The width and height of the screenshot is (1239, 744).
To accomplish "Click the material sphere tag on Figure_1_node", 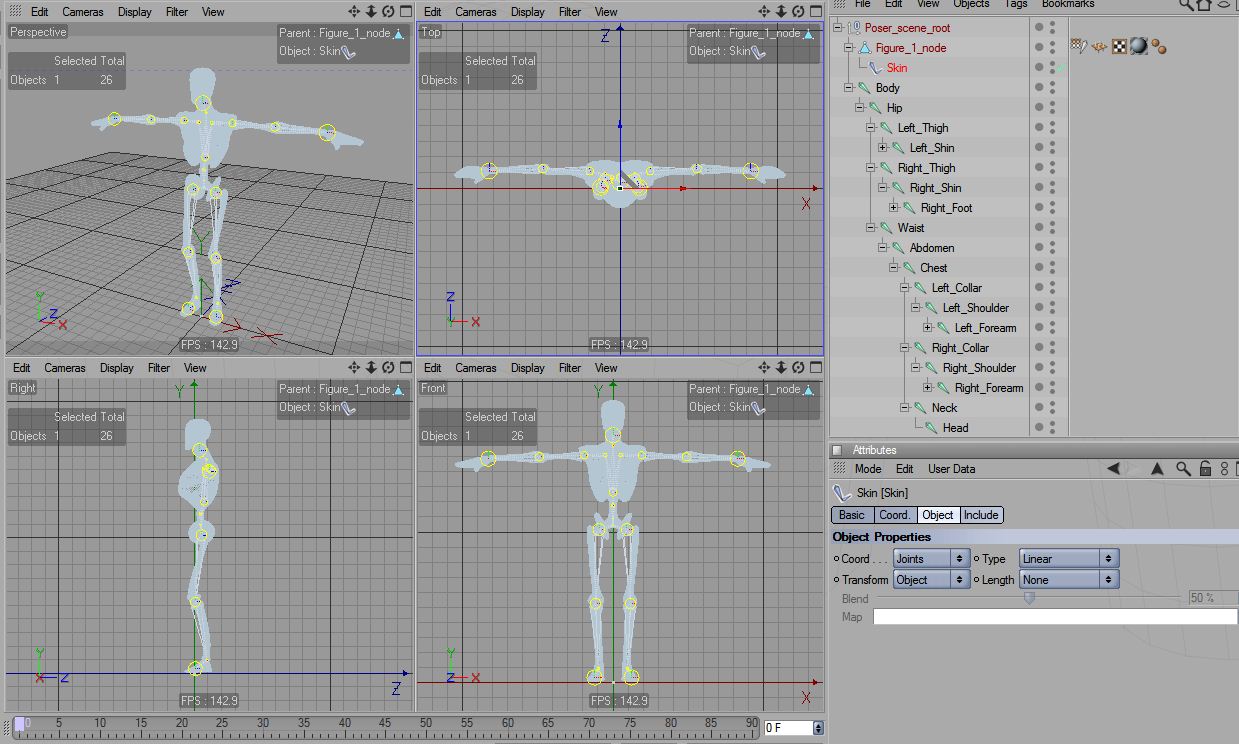I will coord(1138,46).
